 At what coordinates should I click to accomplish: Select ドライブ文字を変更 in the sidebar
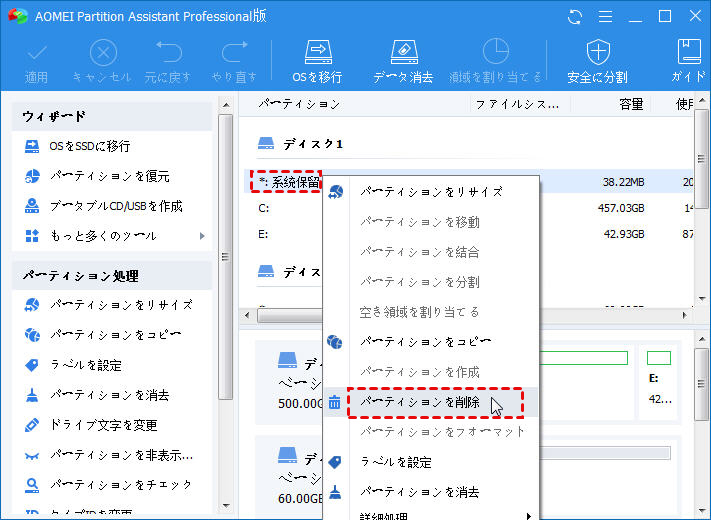[x=91, y=425]
